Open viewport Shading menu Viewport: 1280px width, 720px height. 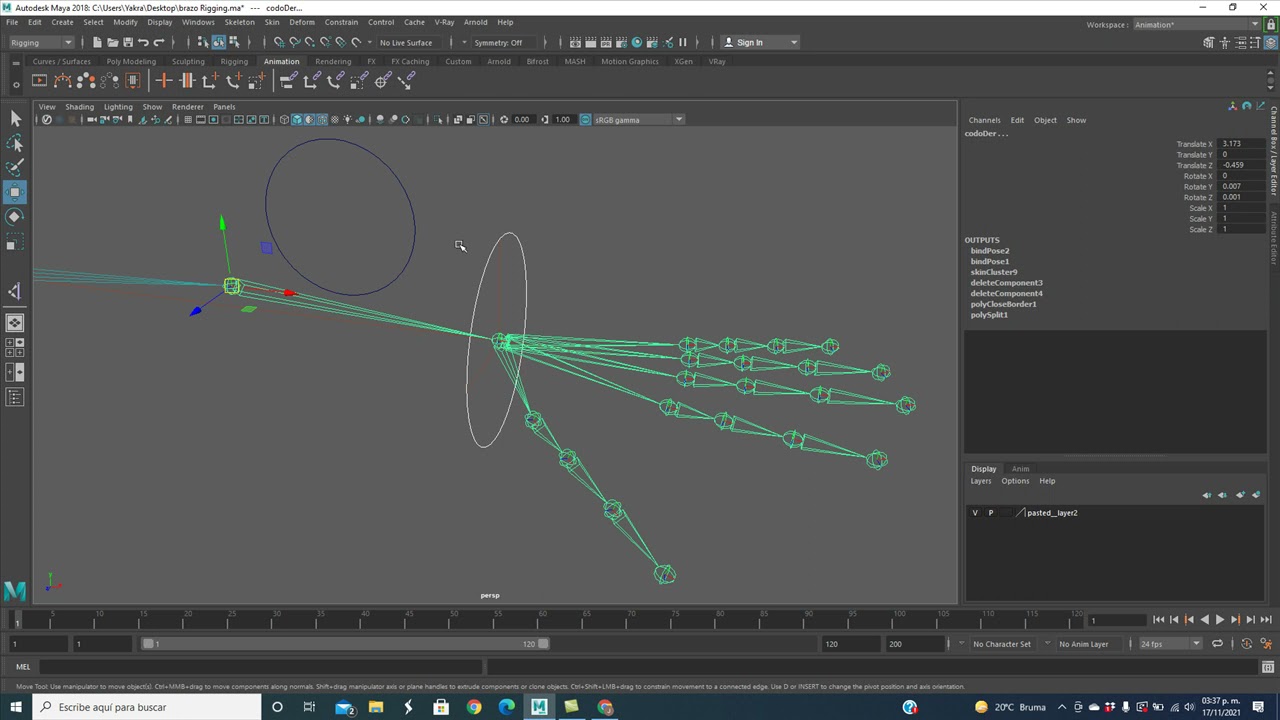point(79,107)
